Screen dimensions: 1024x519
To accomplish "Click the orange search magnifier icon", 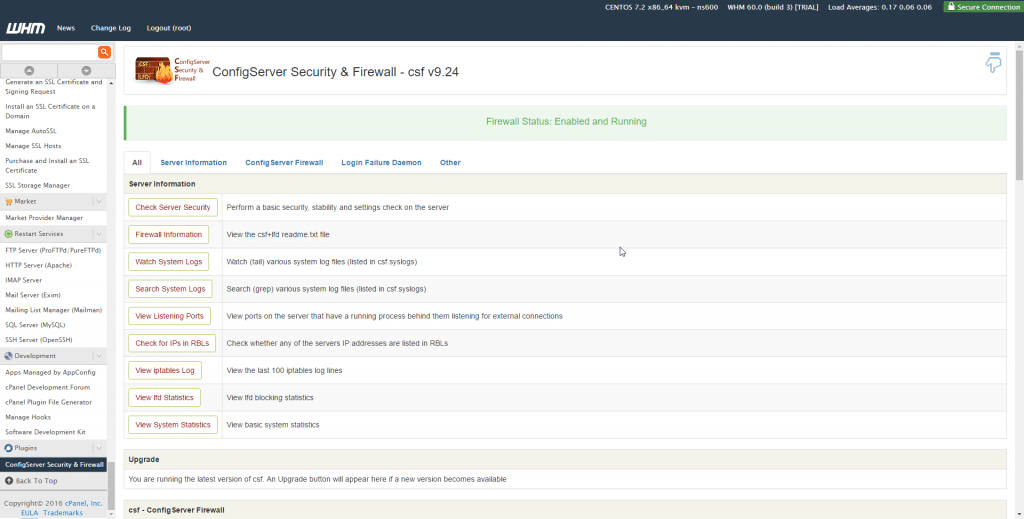I will (x=104, y=52).
